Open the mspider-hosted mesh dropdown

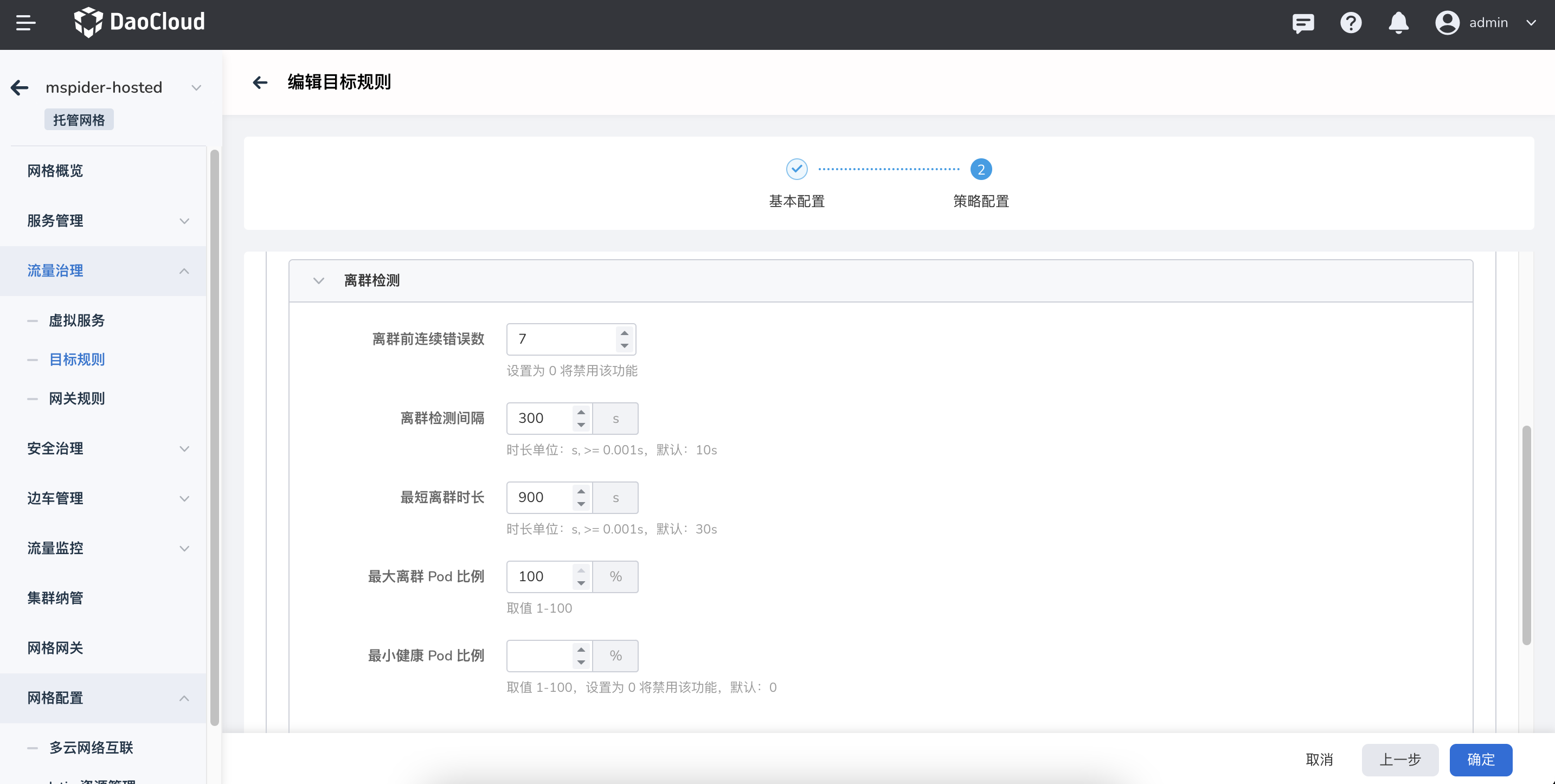tap(196, 87)
